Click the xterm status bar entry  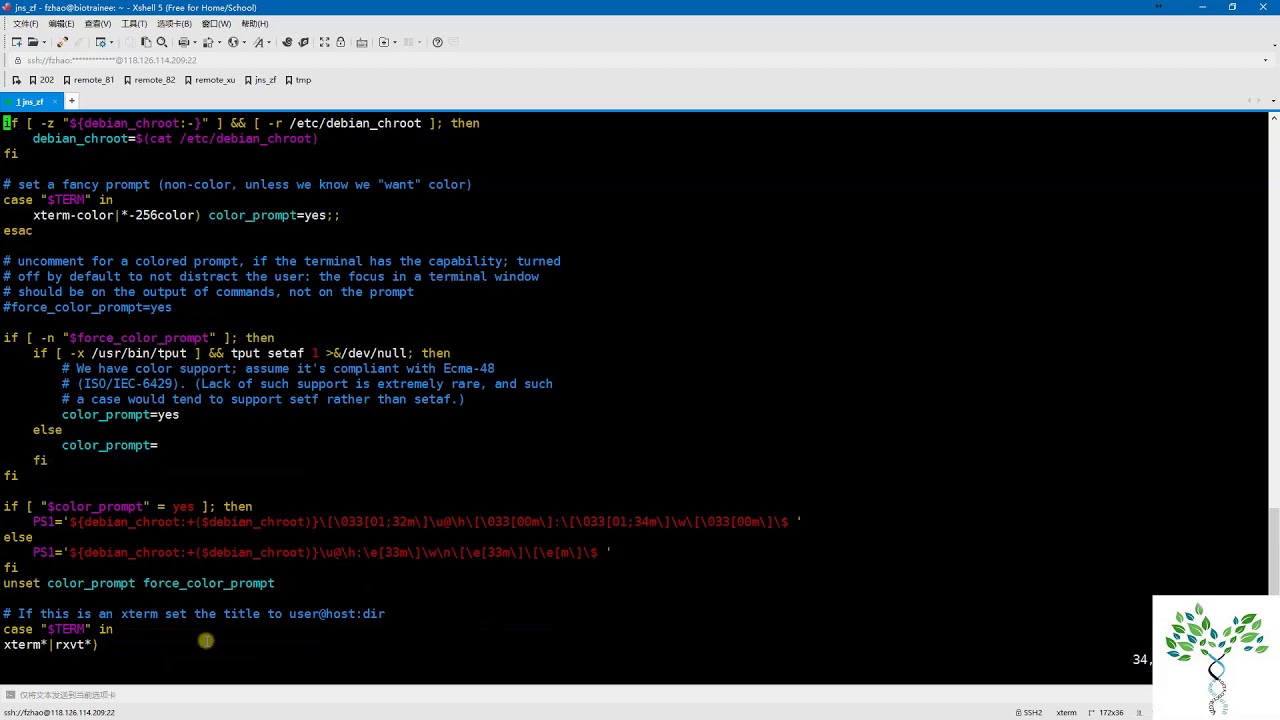point(1066,712)
